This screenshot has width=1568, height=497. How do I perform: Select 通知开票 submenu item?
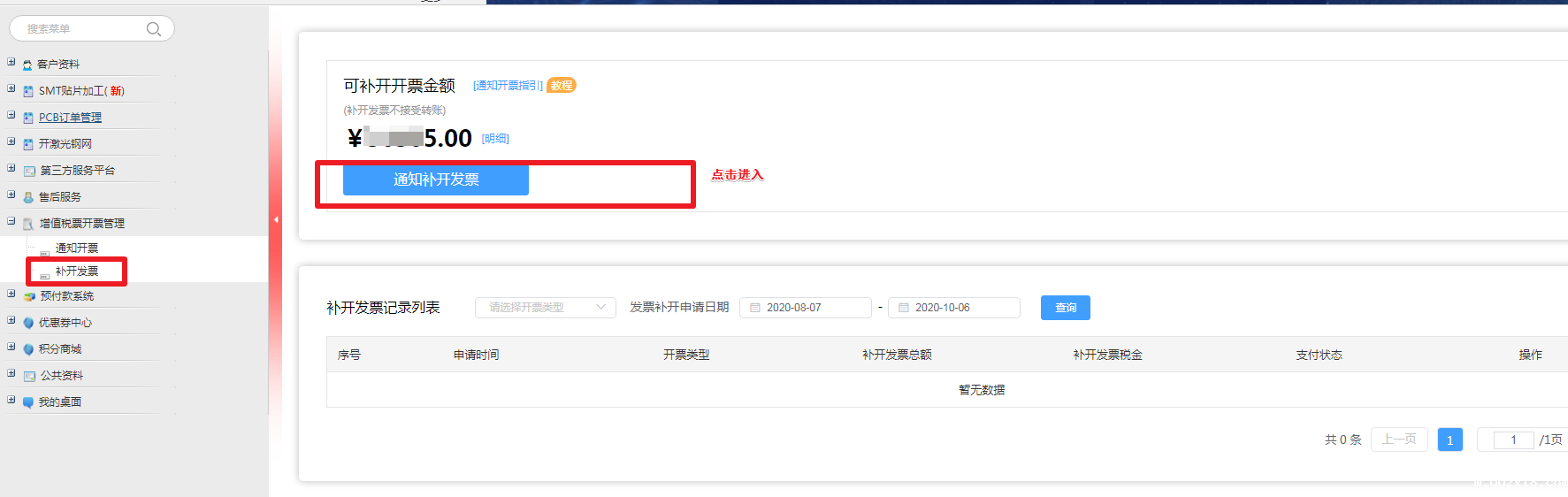pyautogui.click(x=77, y=248)
